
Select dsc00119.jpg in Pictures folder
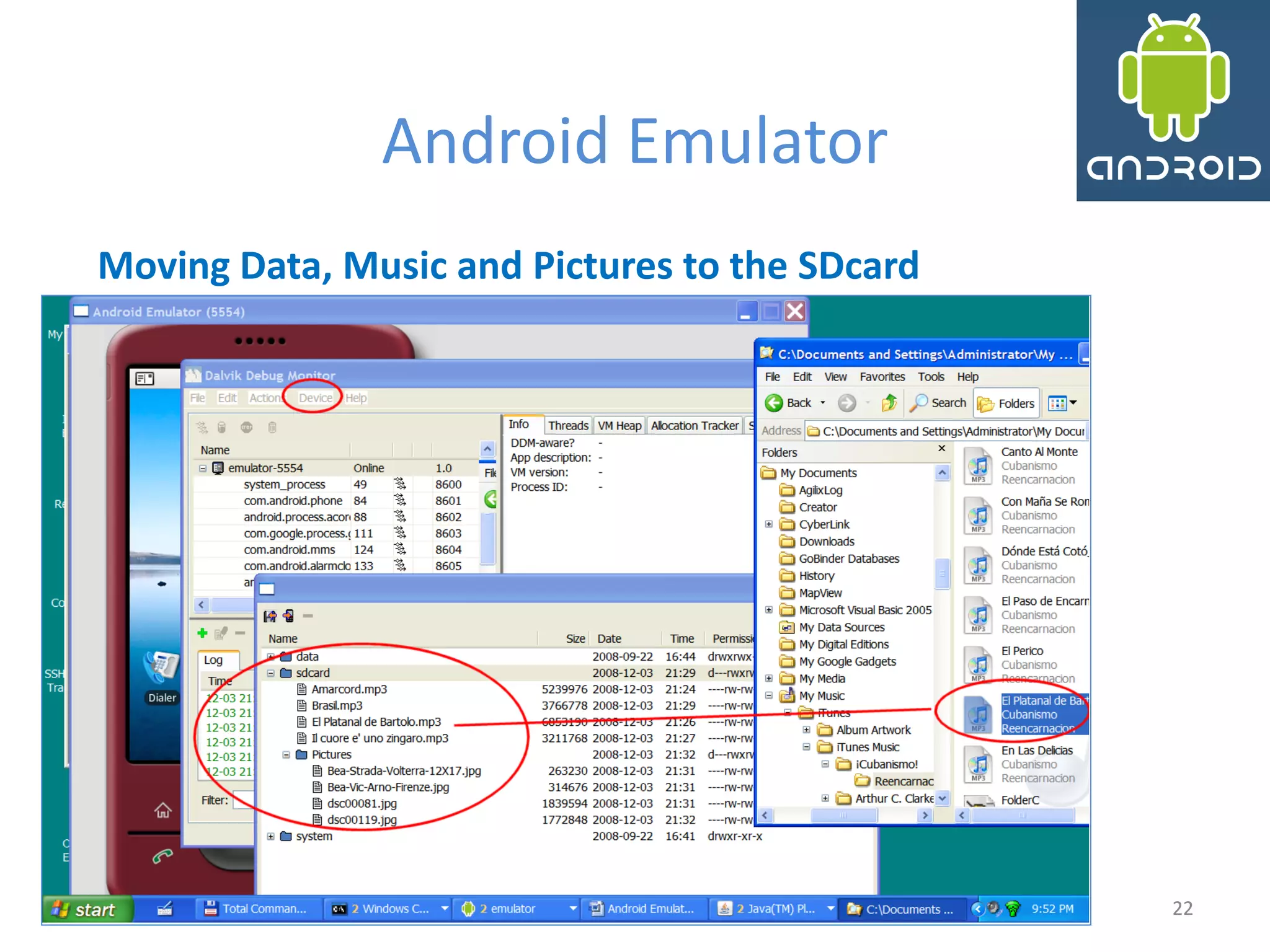tap(362, 820)
